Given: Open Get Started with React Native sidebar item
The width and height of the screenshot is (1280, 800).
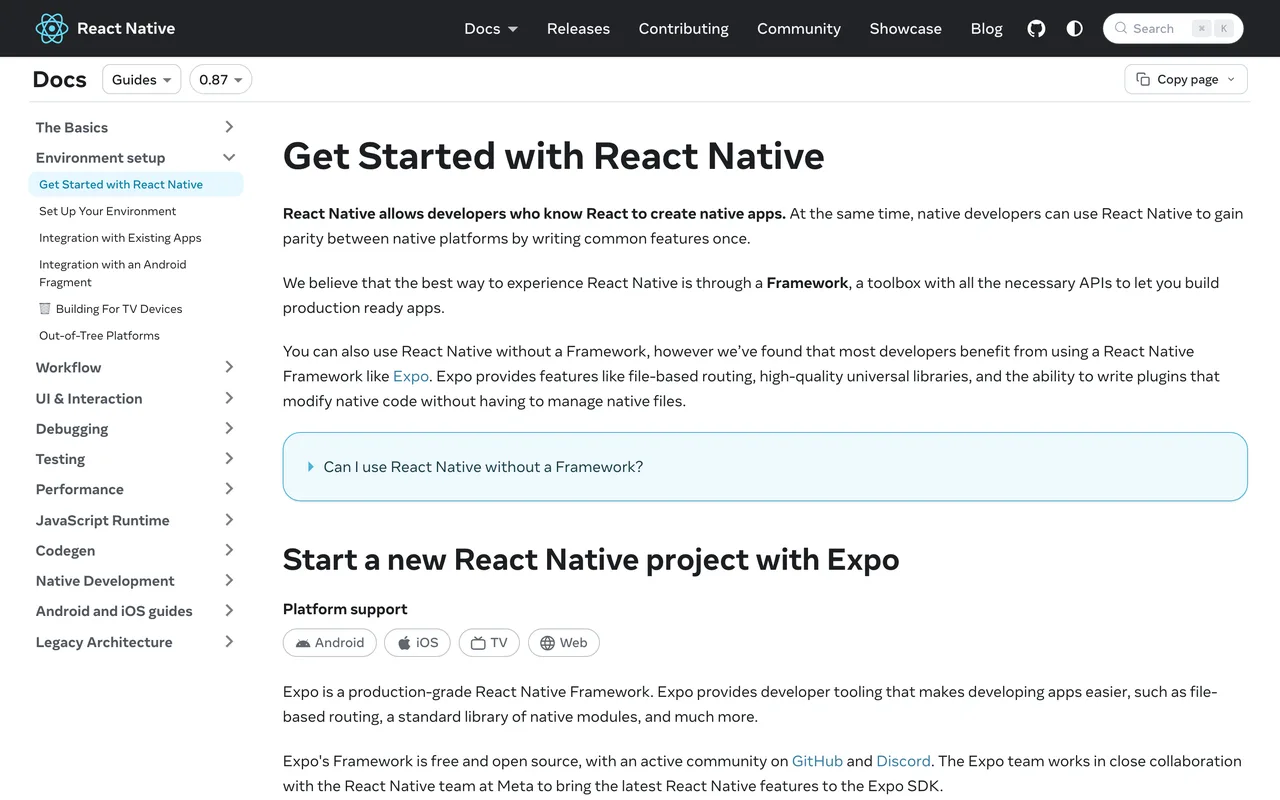Looking at the screenshot, I should 136,184.
